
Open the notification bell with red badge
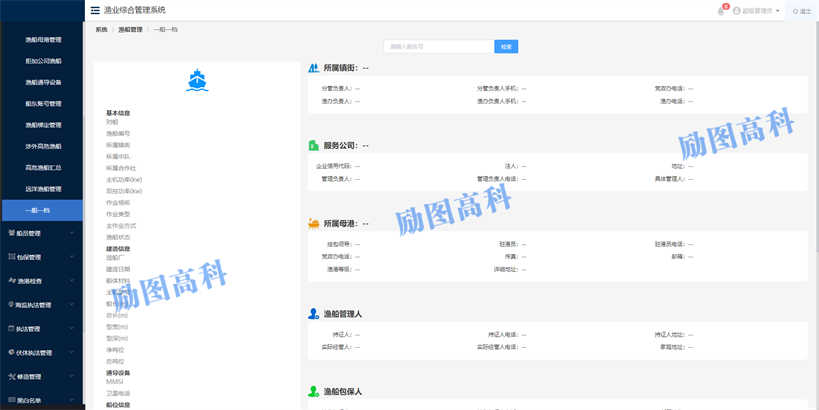(721, 11)
